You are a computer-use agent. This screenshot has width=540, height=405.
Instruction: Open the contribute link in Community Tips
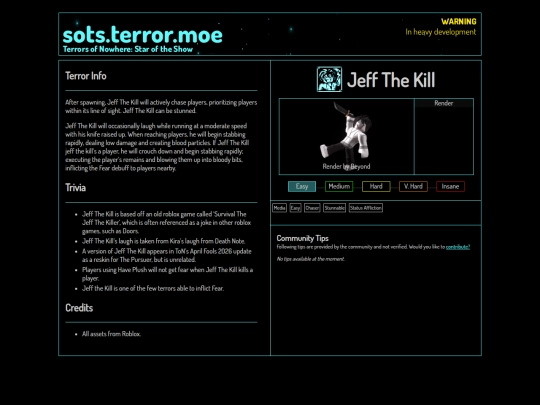(x=458, y=247)
